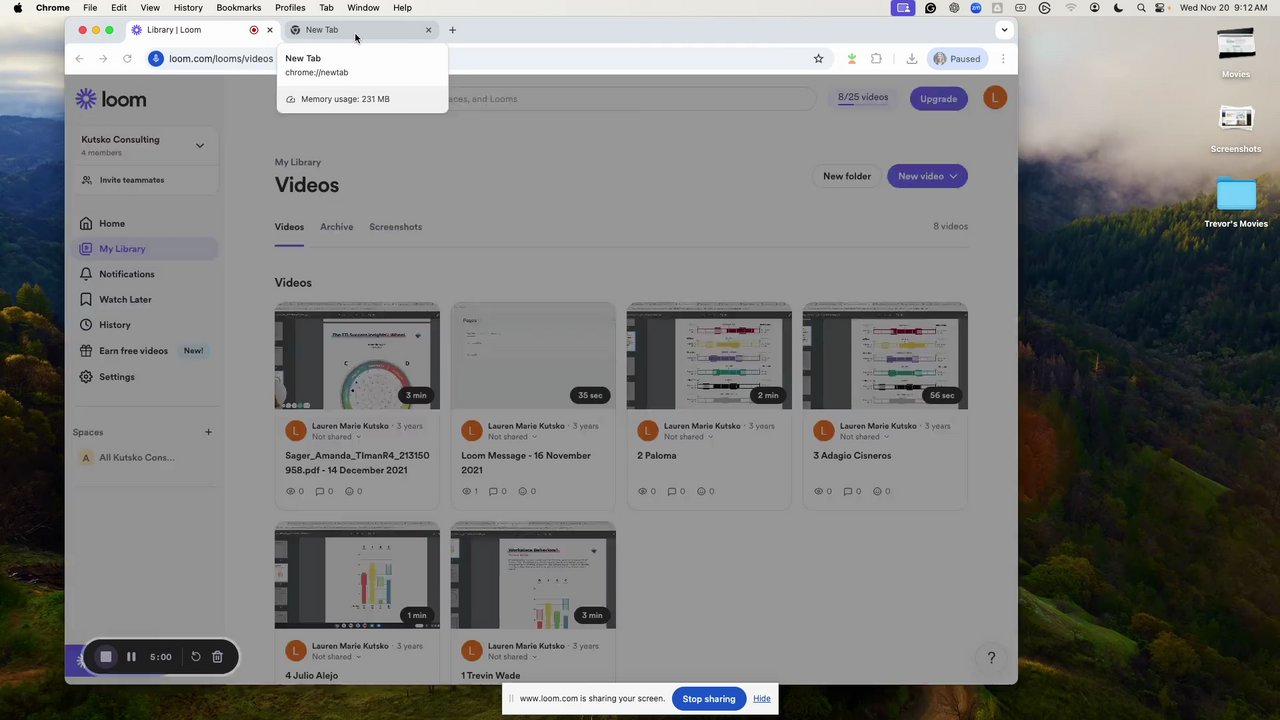1280x720 pixels.
Task: Click New folder button
Action: point(847,176)
